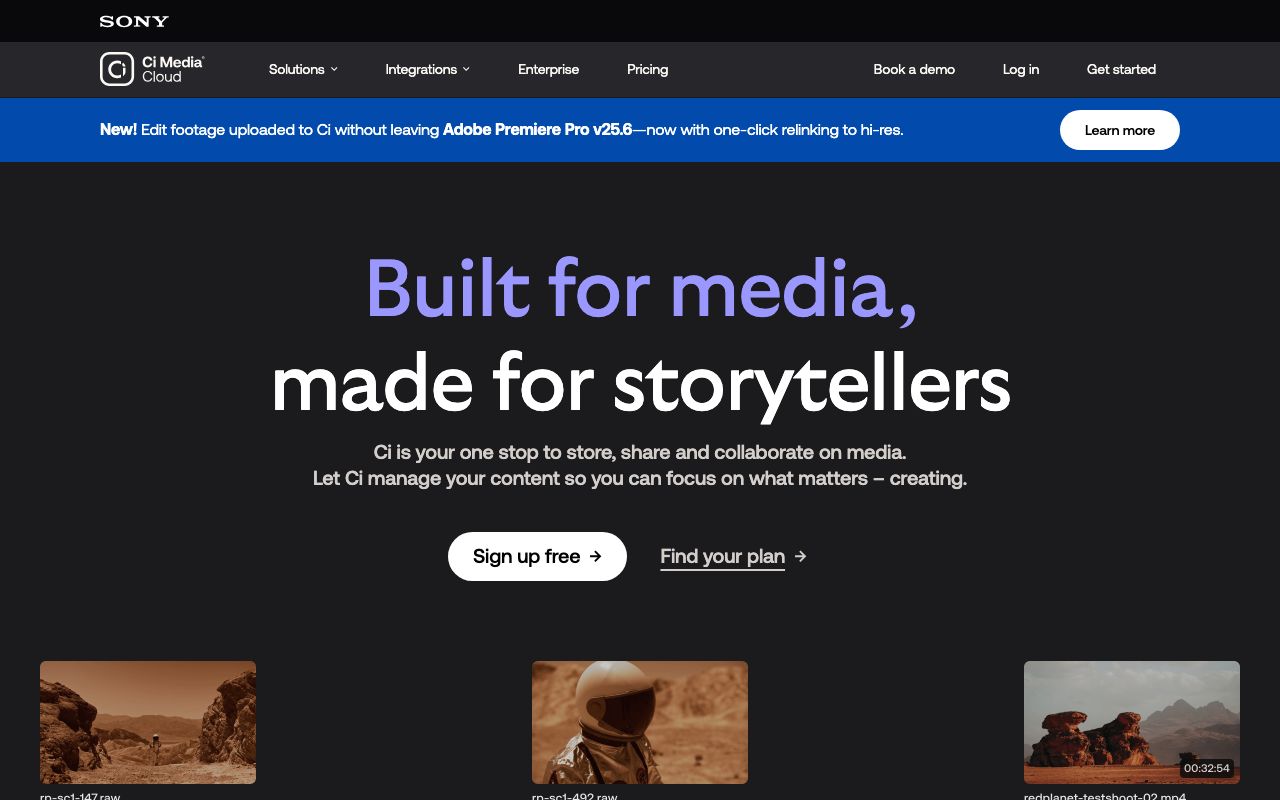Follow the Find your plan link
The image size is (1280, 800).
733,557
